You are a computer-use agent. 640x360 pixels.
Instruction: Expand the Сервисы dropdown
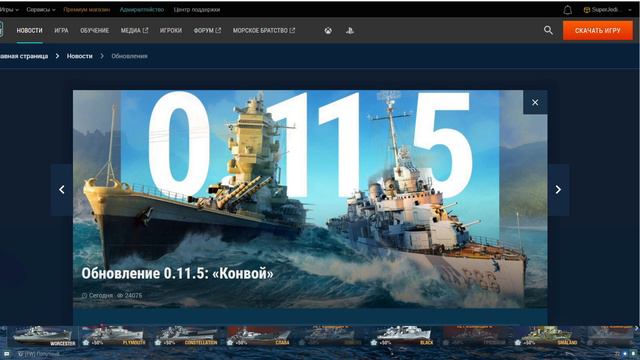pyautogui.click(x=41, y=9)
